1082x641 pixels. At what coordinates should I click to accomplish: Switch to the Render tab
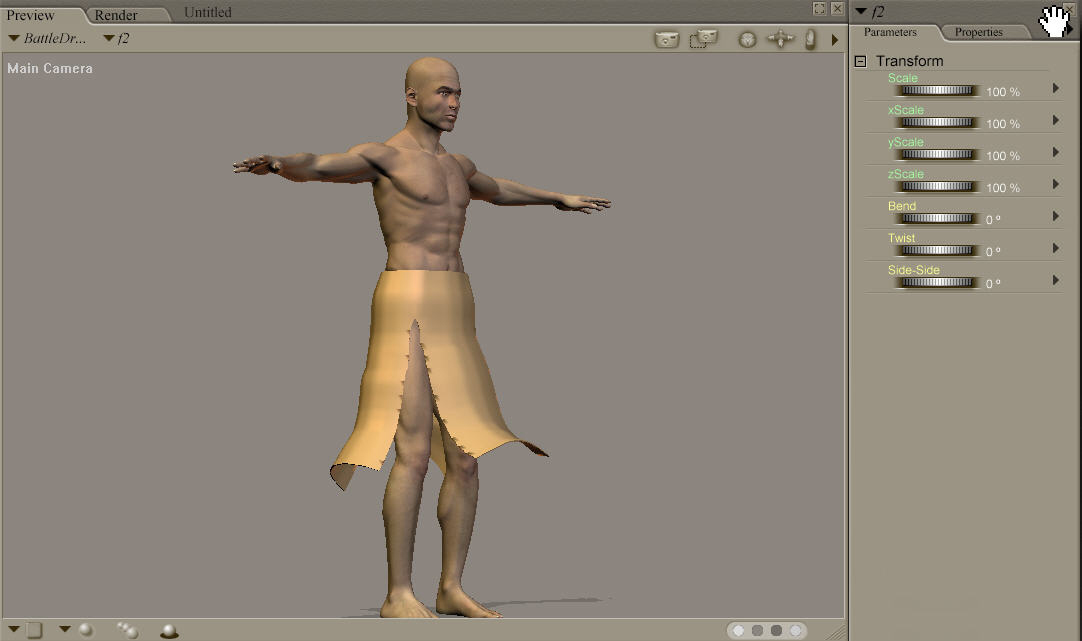coord(116,15)
